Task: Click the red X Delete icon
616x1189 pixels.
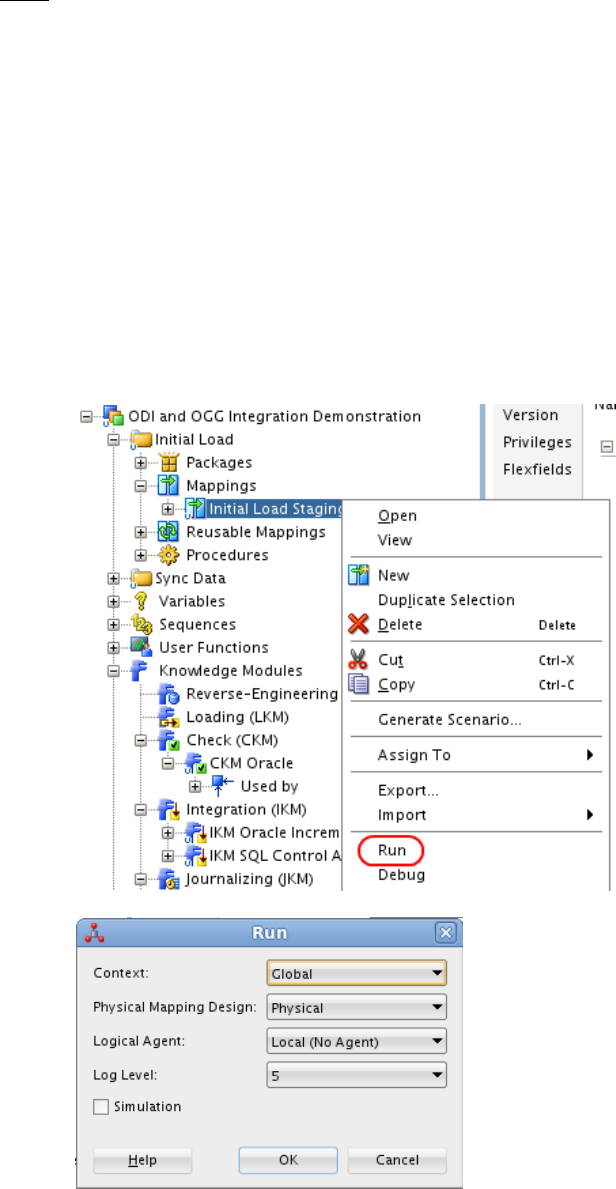Action: coord(358,625)
